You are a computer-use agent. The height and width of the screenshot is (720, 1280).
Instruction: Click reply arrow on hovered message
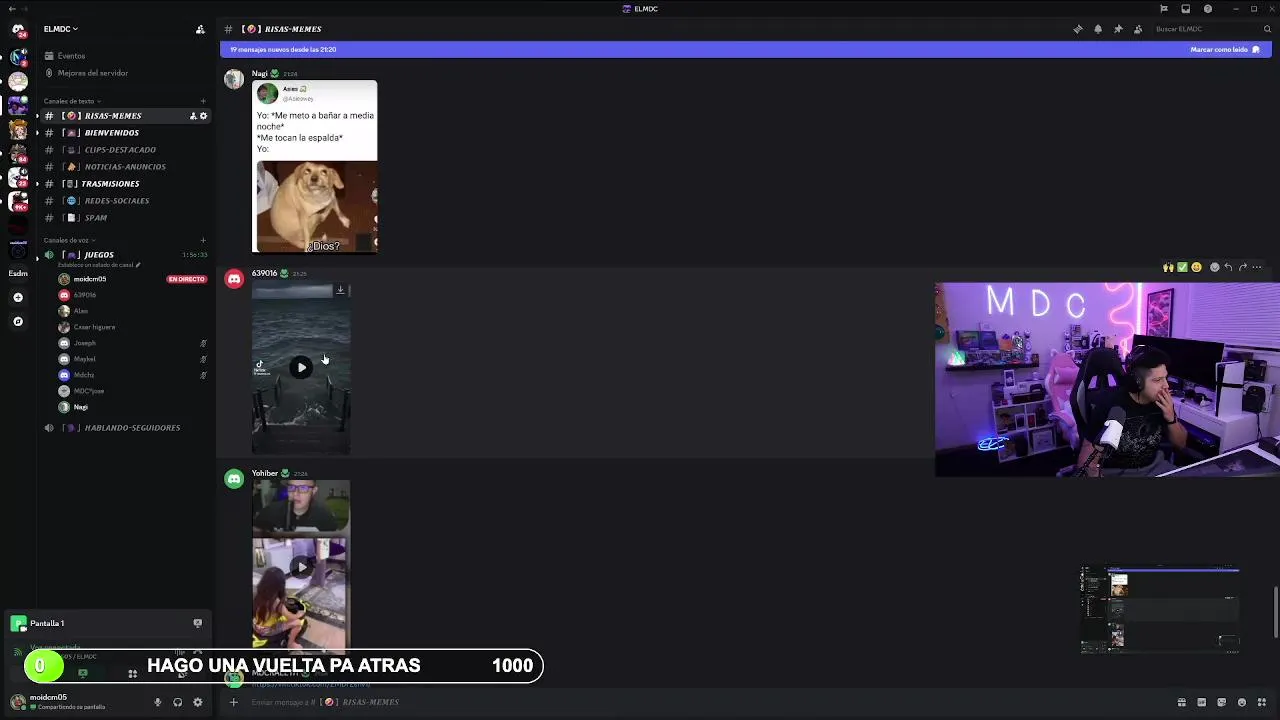click(1228, 267)
